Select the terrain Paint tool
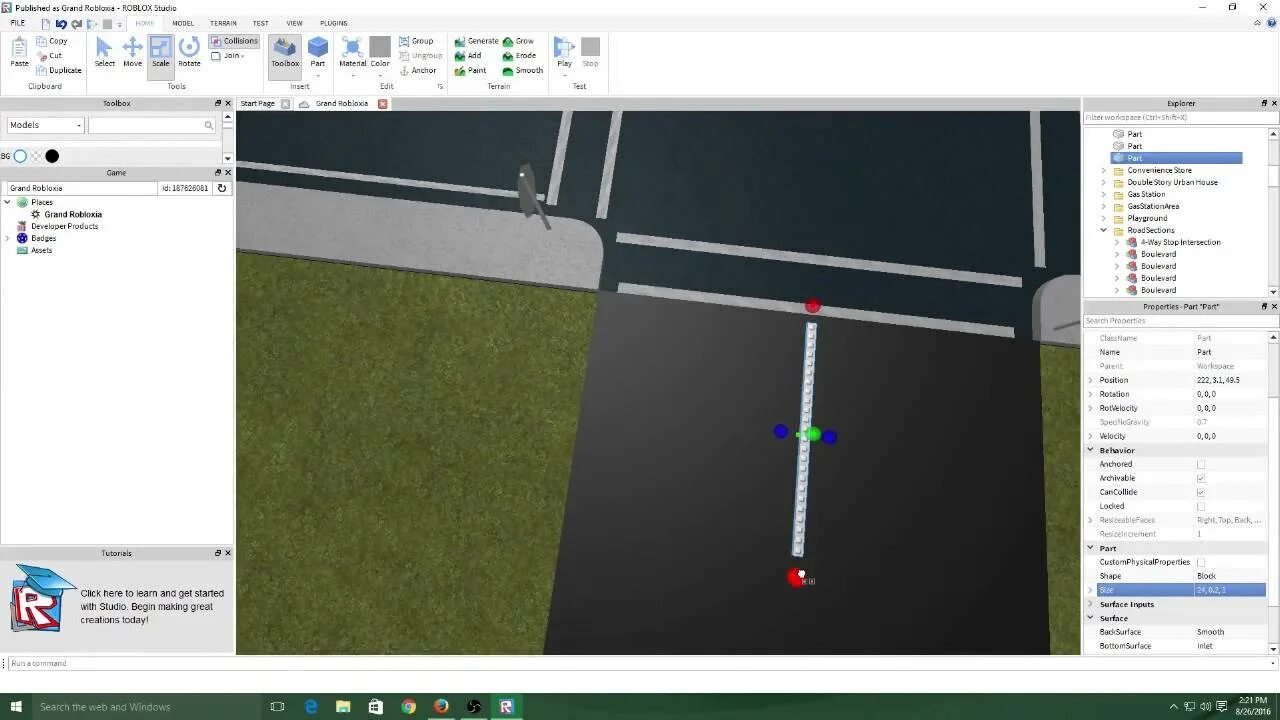1280x720 pixels. [x=470, y=70]
